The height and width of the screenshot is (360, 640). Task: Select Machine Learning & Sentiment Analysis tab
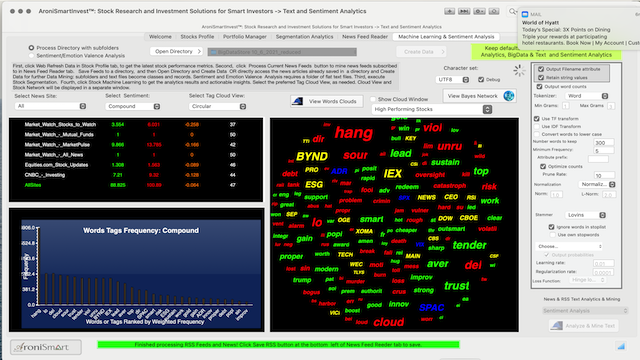446,37
